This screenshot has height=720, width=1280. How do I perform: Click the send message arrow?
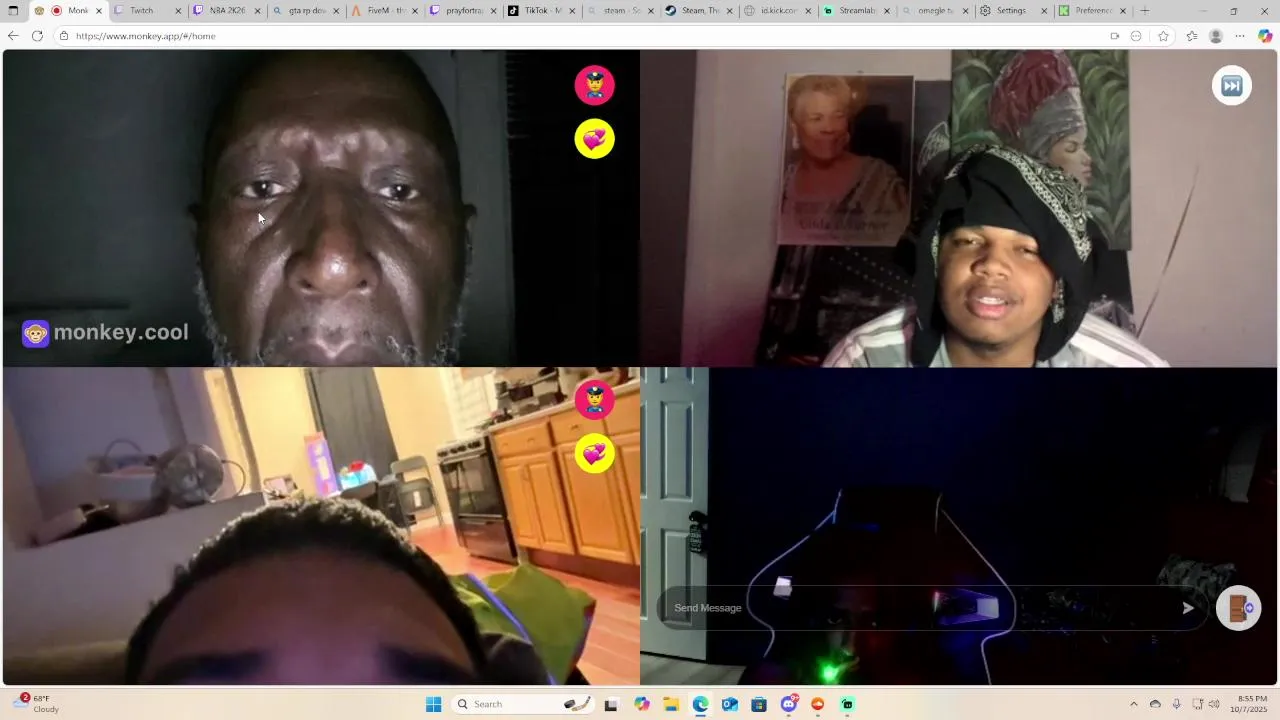[1188, 608]
